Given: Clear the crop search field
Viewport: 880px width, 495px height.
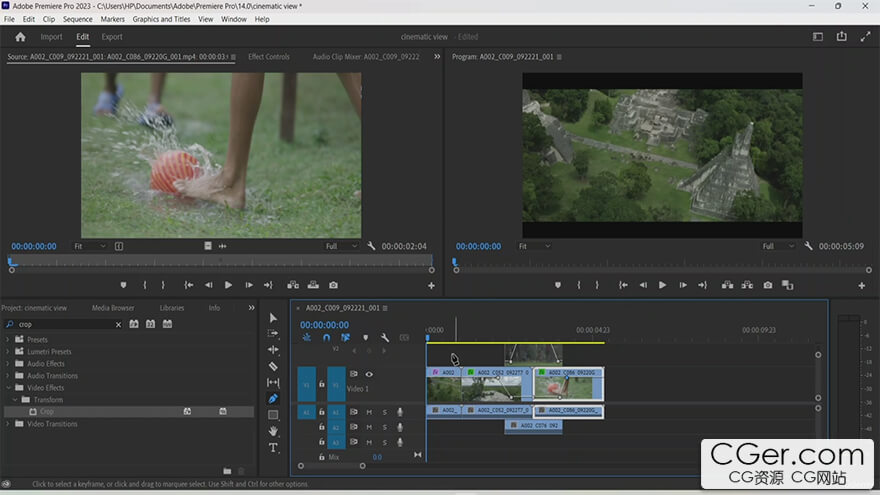Looking at the screenshot, I should [x=118, y=324].
